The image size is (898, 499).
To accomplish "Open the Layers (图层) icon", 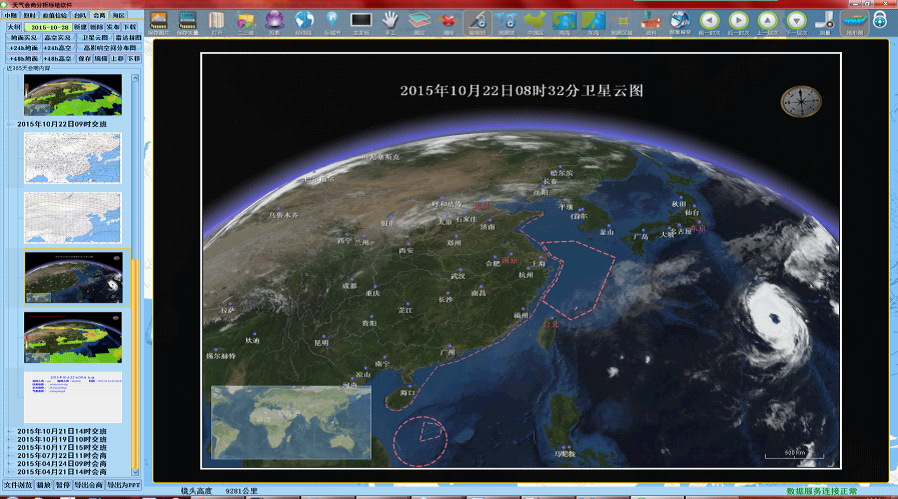I will (419, 23).
